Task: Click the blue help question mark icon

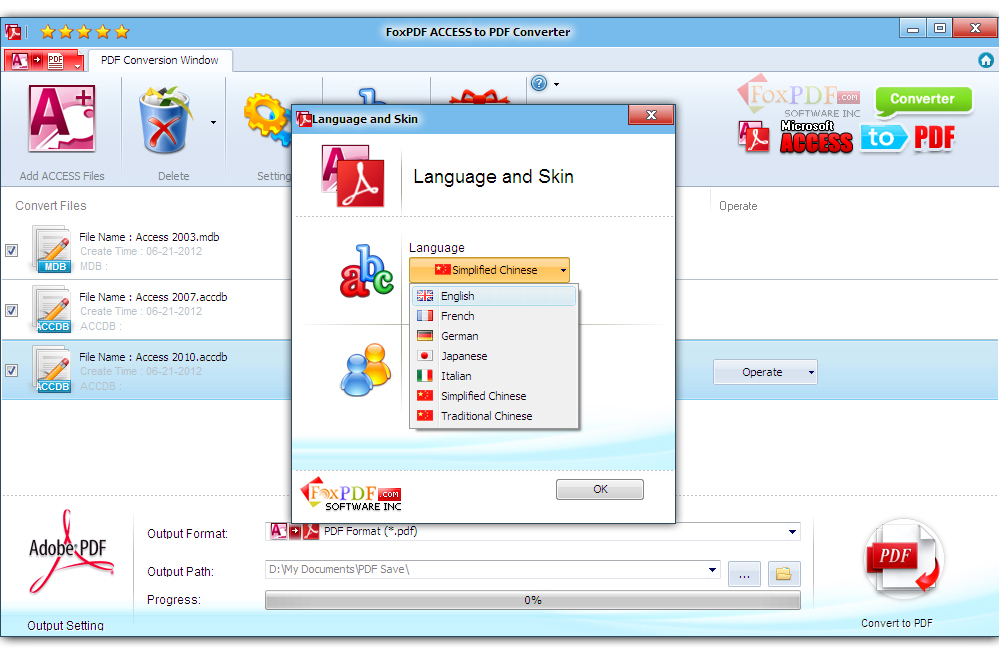Action: (x=539, y=83)
